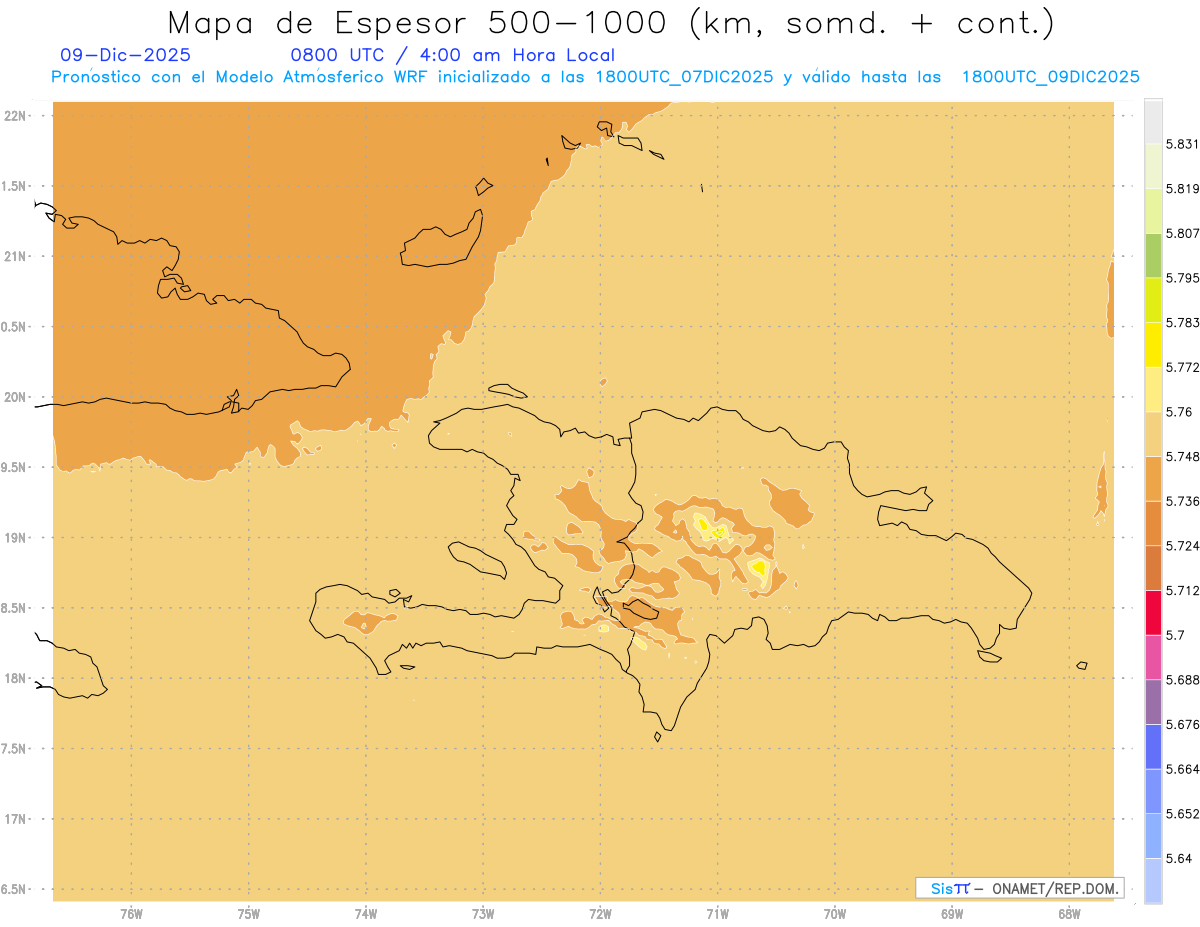This screenshot has width=1200, height=927.
Task: Click the longitude label "71W"
Action: (x=718, y=914)
